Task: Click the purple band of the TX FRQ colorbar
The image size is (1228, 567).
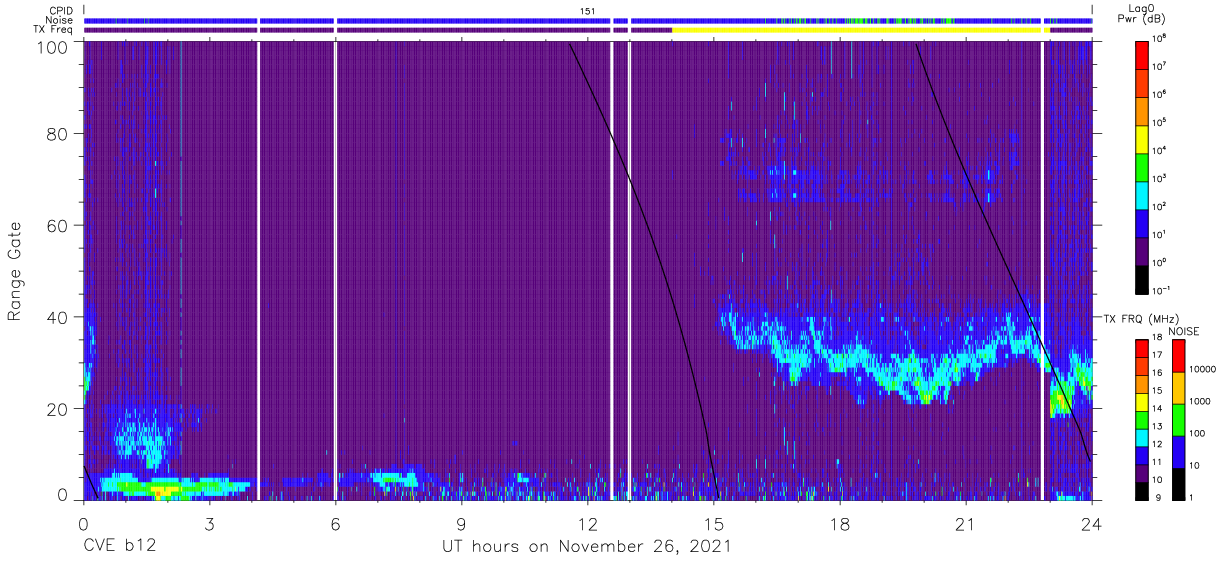Action: tap(1142, 472)
